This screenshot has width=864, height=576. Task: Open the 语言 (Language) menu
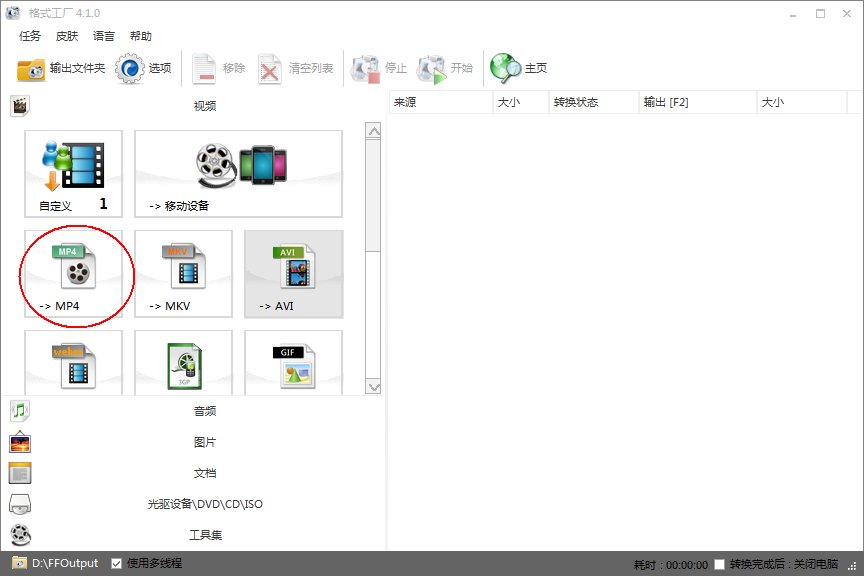point(103,36)
